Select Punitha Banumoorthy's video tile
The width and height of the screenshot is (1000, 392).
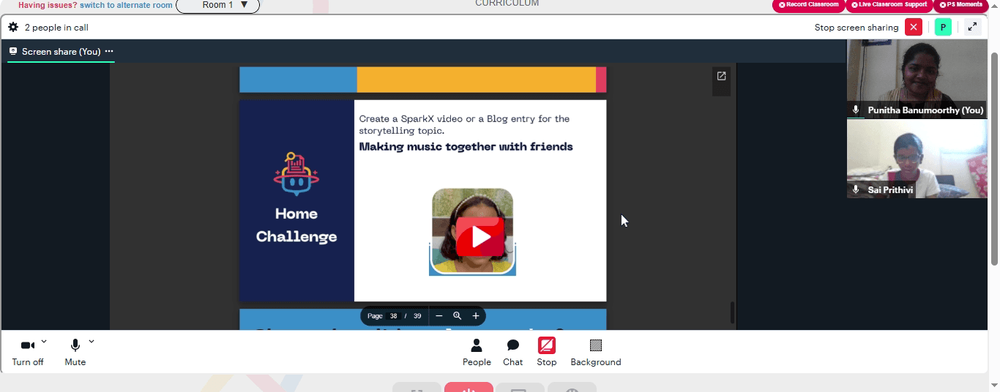(916, 78)
